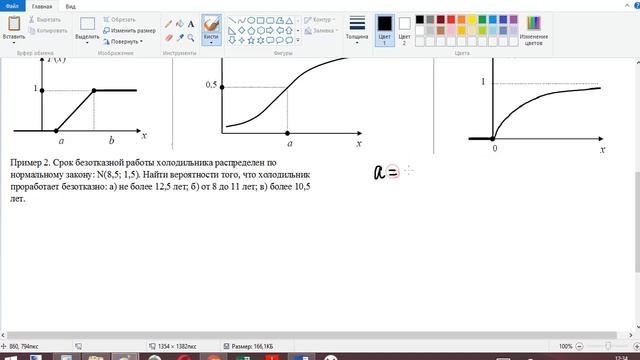Click the zoom slider handle
The height and width of the screenshot is (360, 640).
[x=608, y=346]
